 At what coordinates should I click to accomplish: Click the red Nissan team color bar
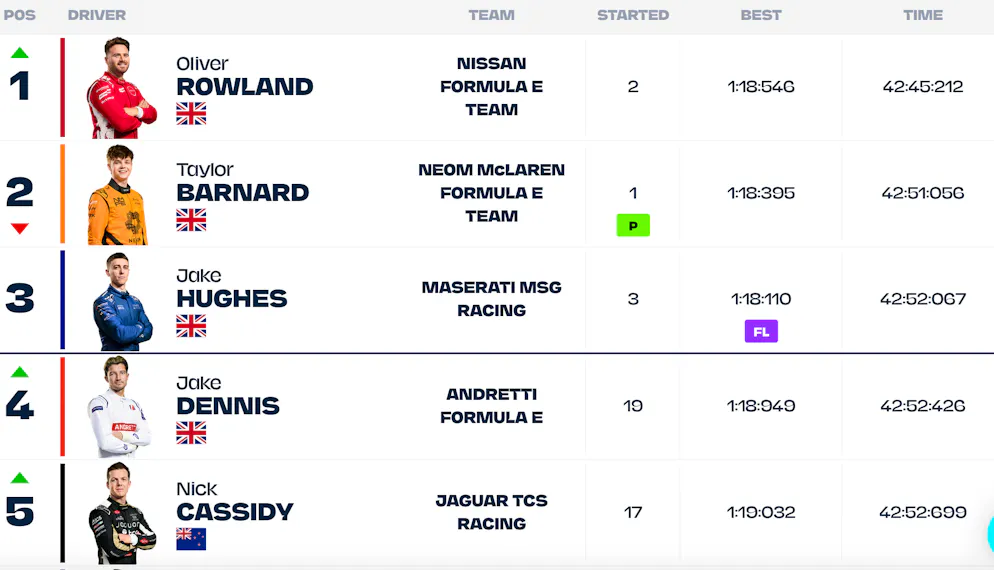[x=62, y=88]
